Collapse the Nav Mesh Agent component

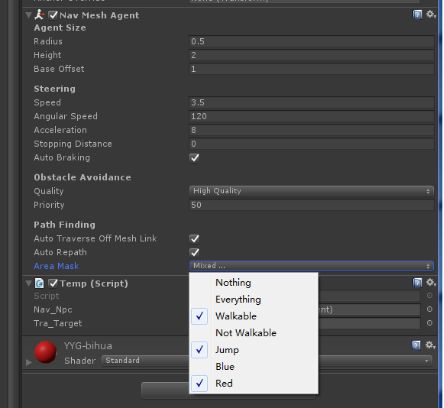pyautogui.click(x=29, y=15)
